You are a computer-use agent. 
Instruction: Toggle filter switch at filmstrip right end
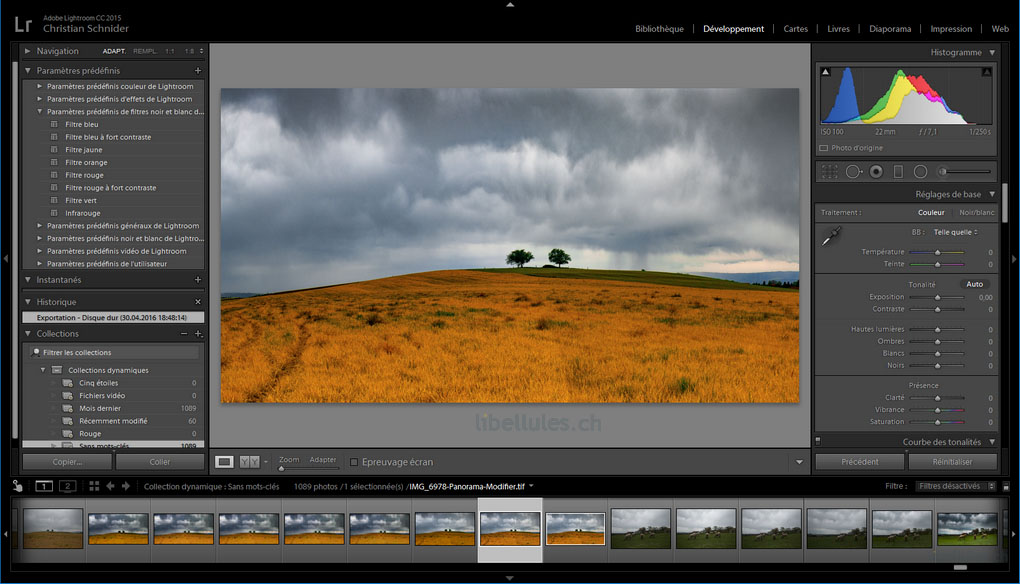coord(1006,486)
